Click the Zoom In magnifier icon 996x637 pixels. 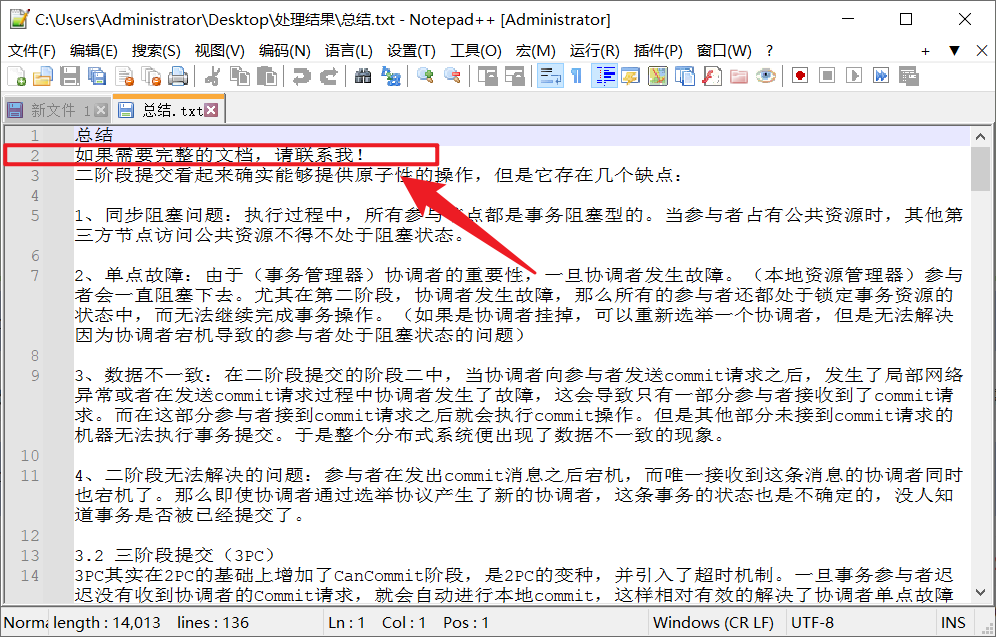(x=425, y=76)
